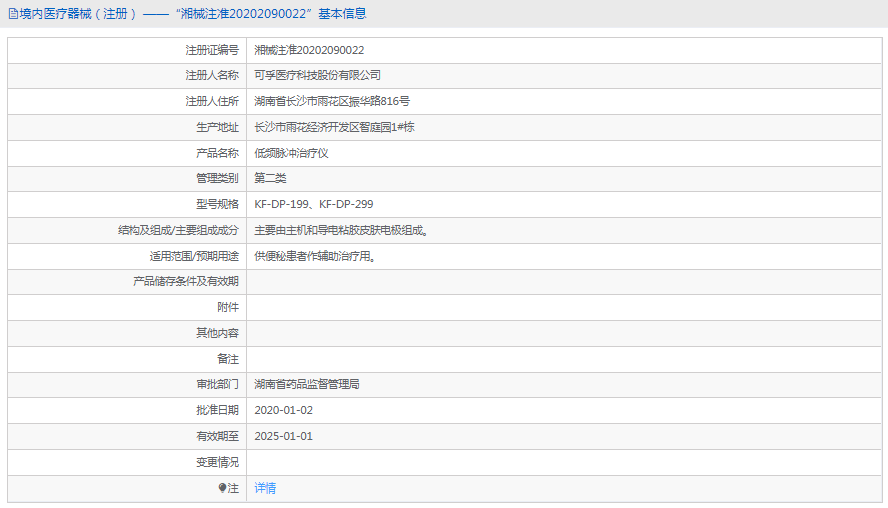Click the 变更情况 label
The width and height of the screenshot is (888, 508).
coord(217,462)
